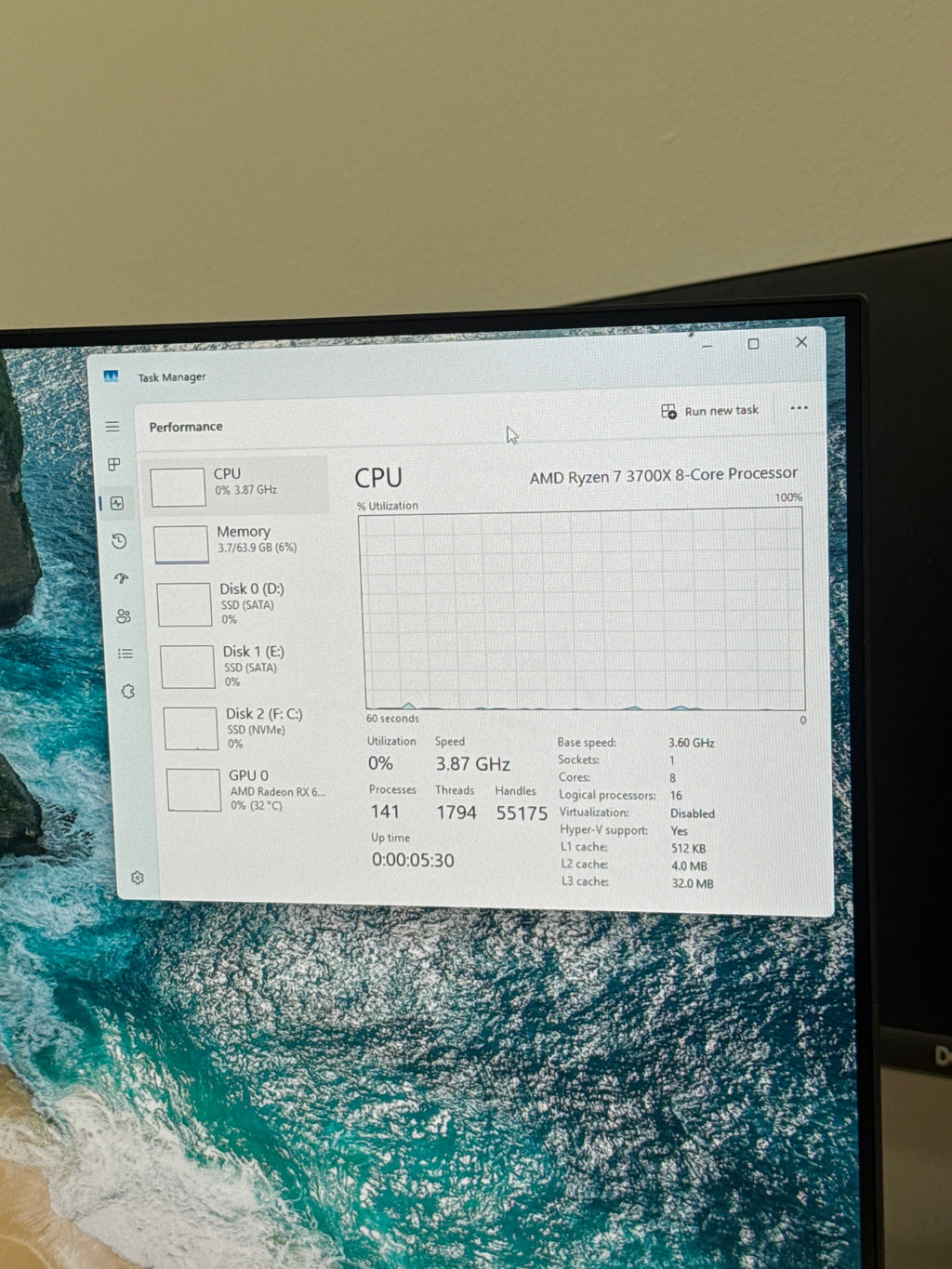Click the 0:00:05:30 up time value
The image size is (952, 1269).
[x=413, y=861]
